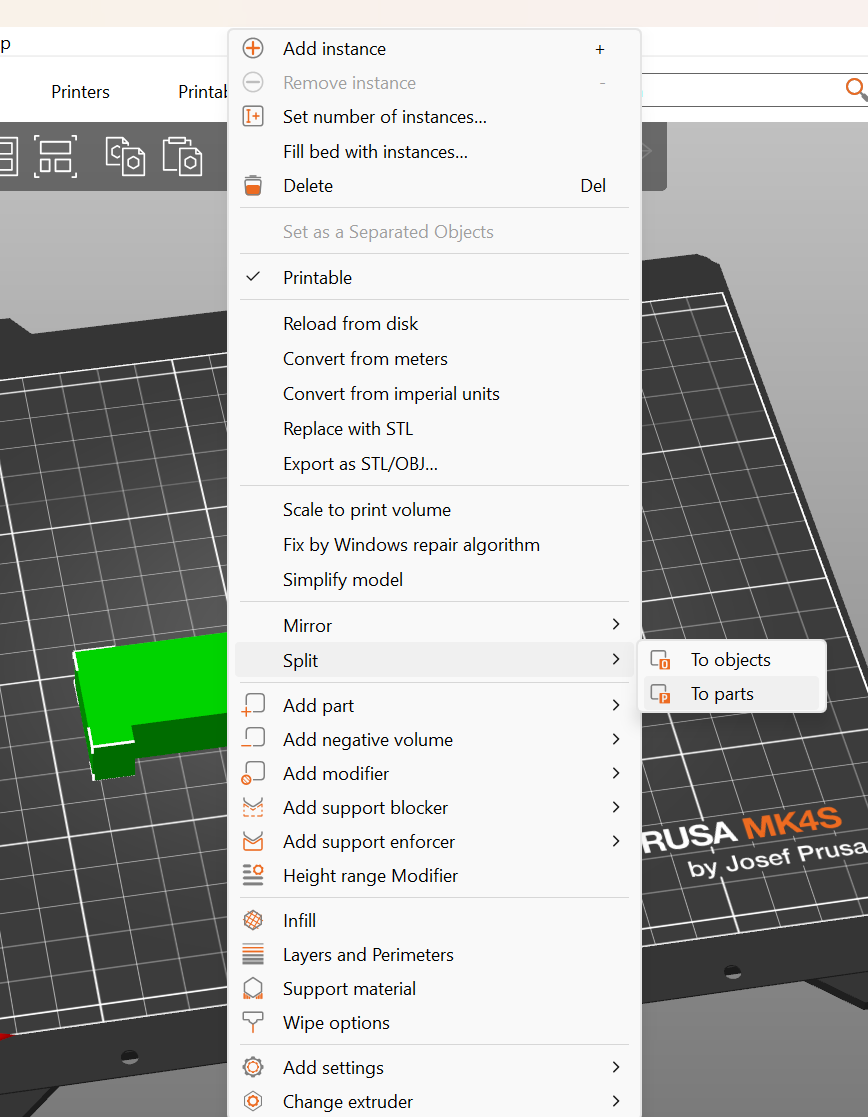Click the Paste objects toolbar icon
The image size is (868, 1117).
pos(182,156)
